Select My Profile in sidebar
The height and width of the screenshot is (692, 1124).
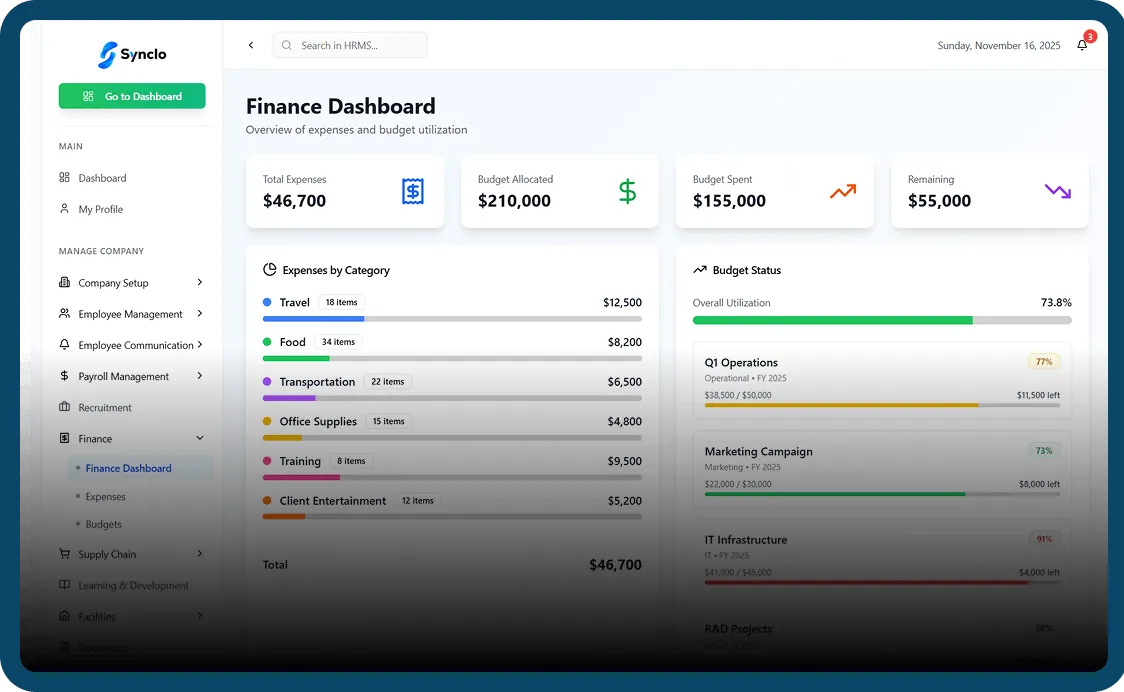100,209
